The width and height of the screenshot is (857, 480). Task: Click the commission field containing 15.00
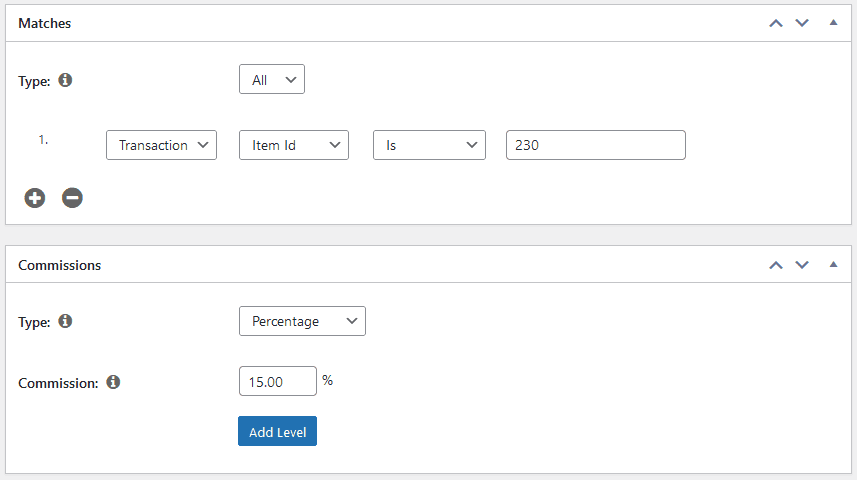coord(278,381)
